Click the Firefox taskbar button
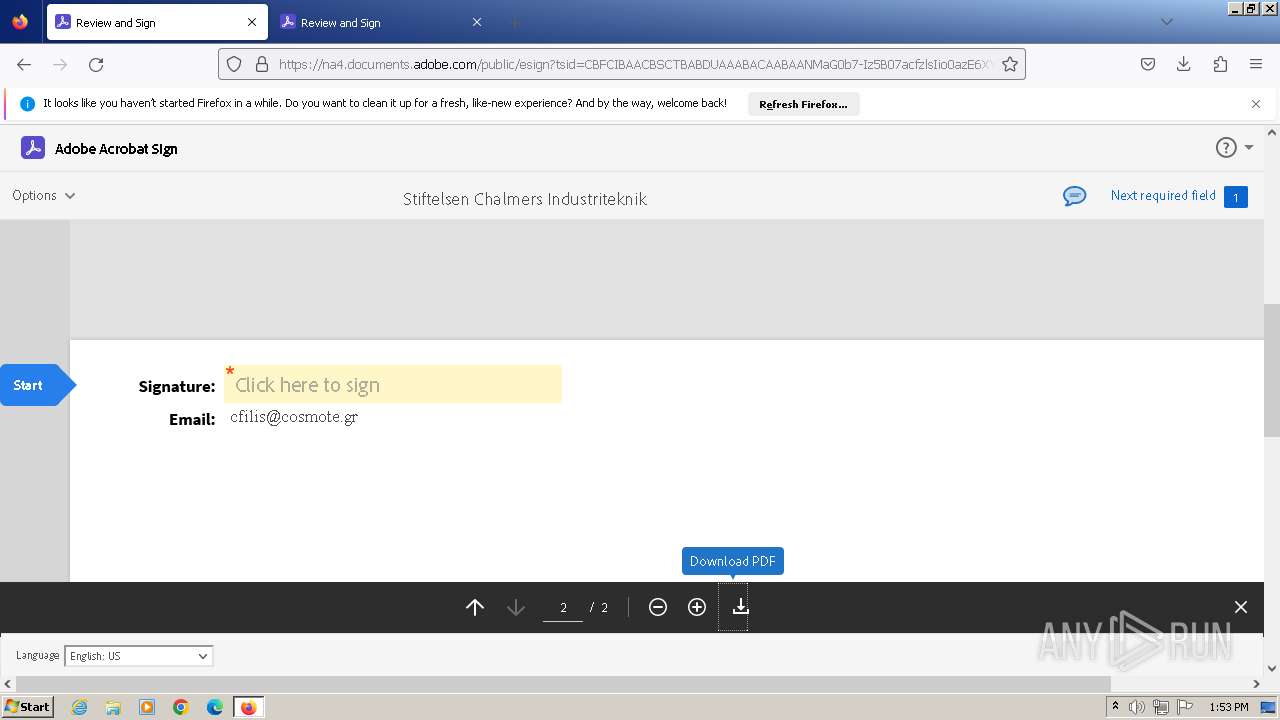 (x=248, y=707)
